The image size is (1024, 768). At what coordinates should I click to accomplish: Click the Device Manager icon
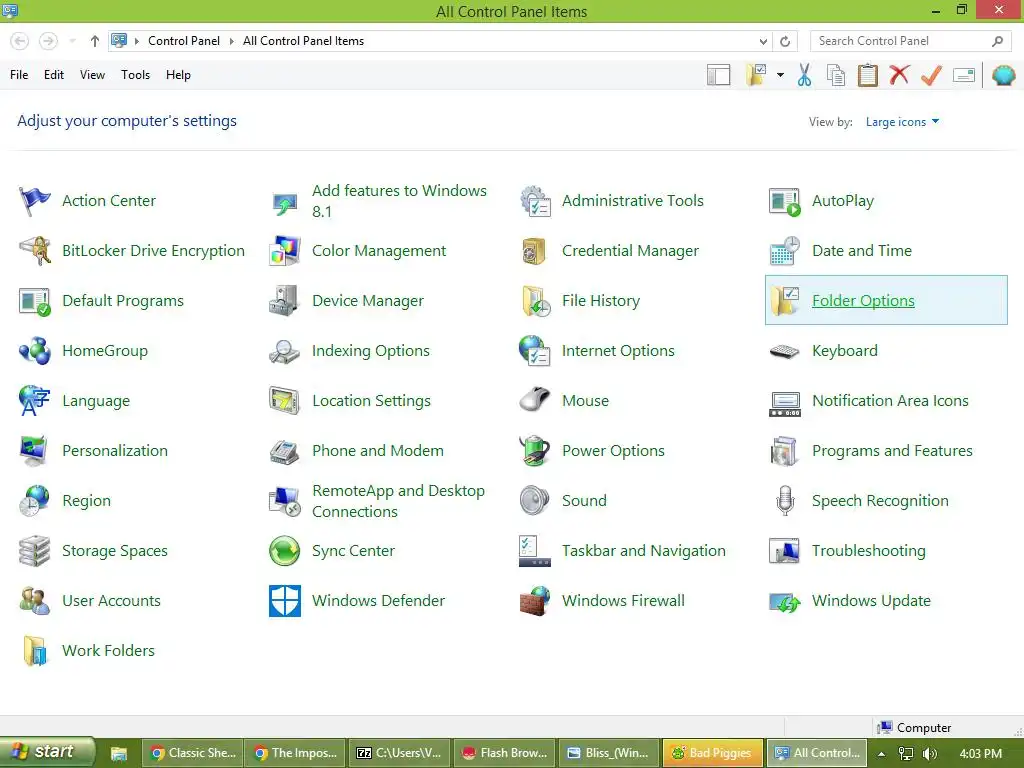(x=285, y=301)
